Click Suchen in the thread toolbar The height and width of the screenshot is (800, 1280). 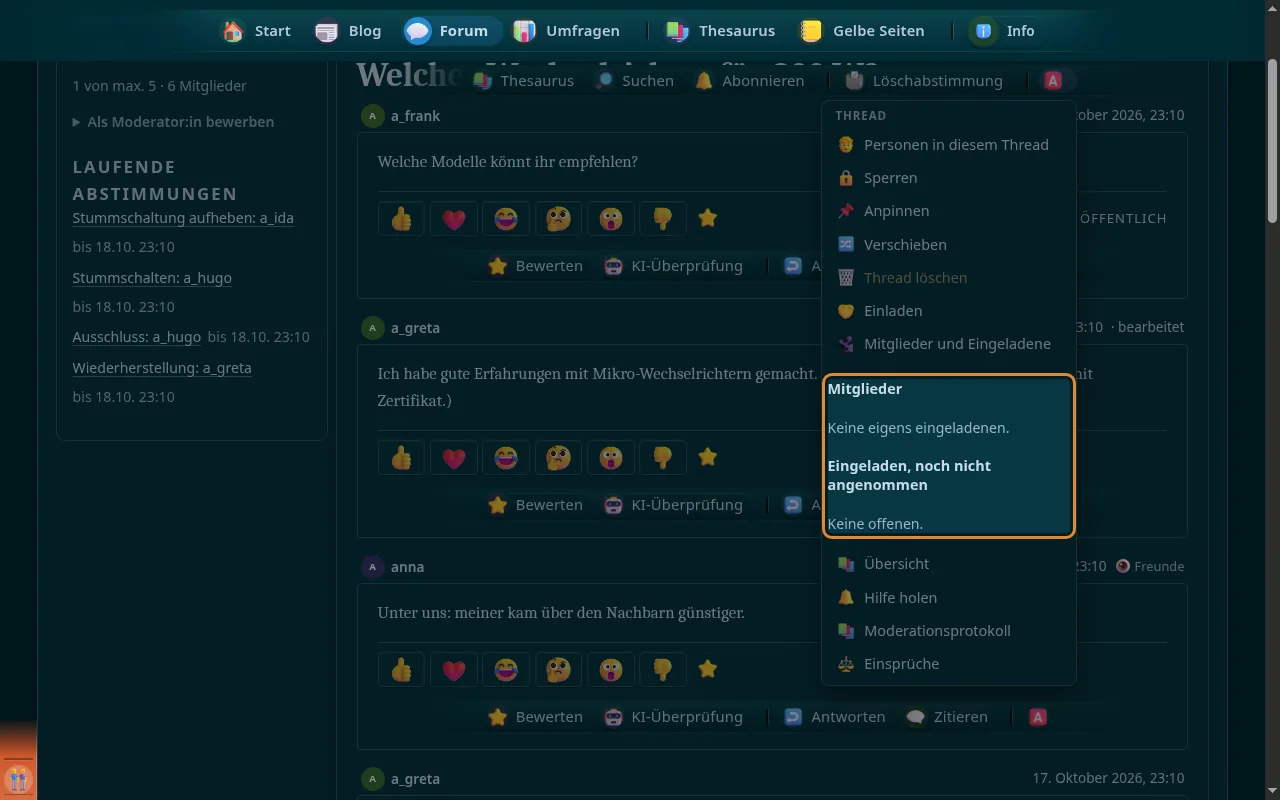pyautogui.click(x=634, y=81)
